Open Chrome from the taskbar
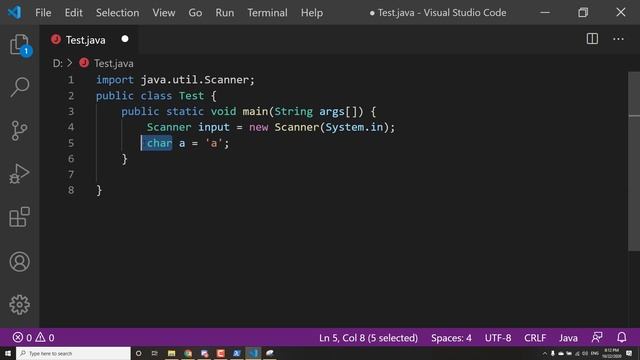 (188, 353)
